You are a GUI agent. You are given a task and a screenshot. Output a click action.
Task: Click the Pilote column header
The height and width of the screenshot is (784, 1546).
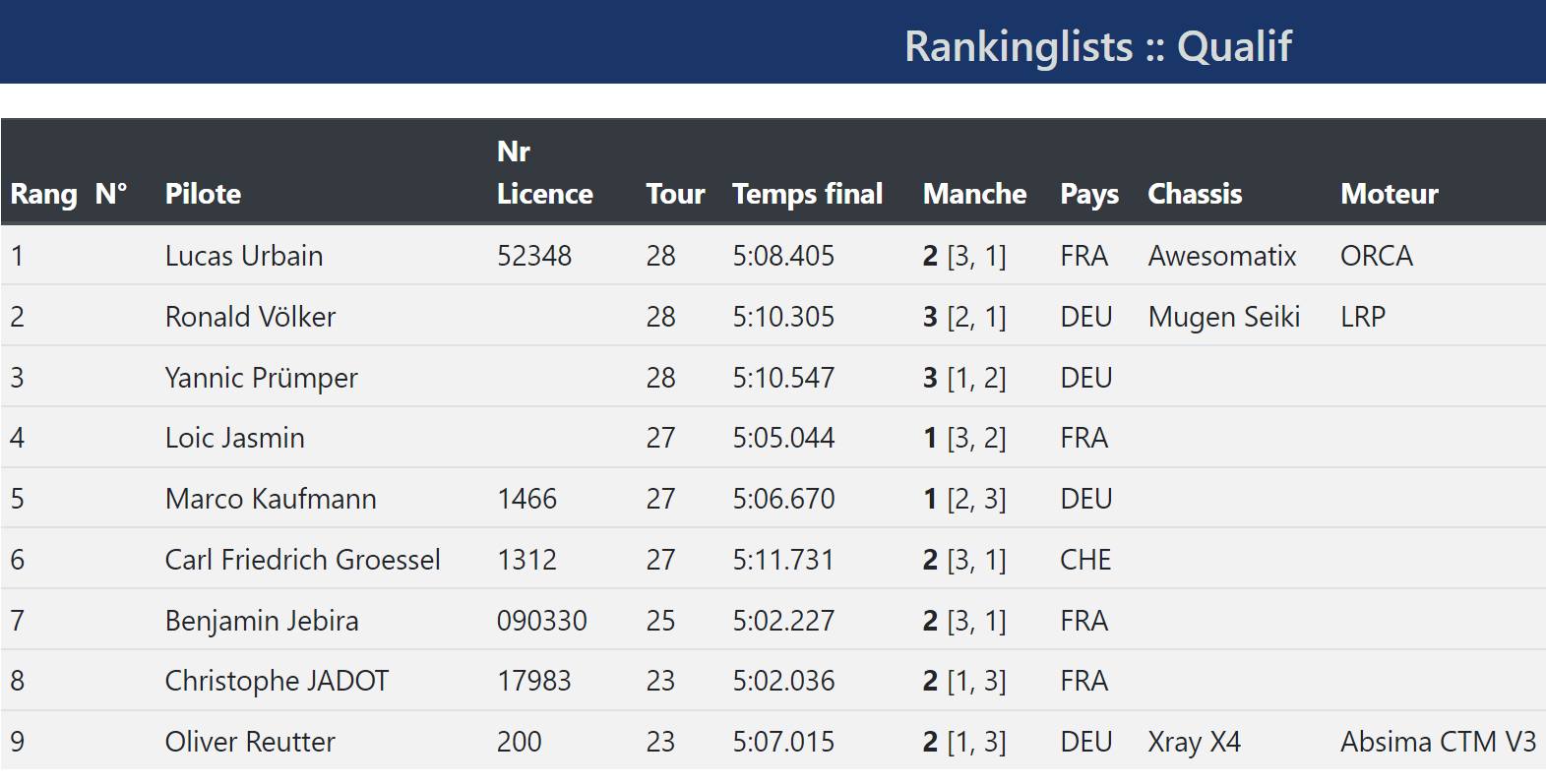(203, 194)
